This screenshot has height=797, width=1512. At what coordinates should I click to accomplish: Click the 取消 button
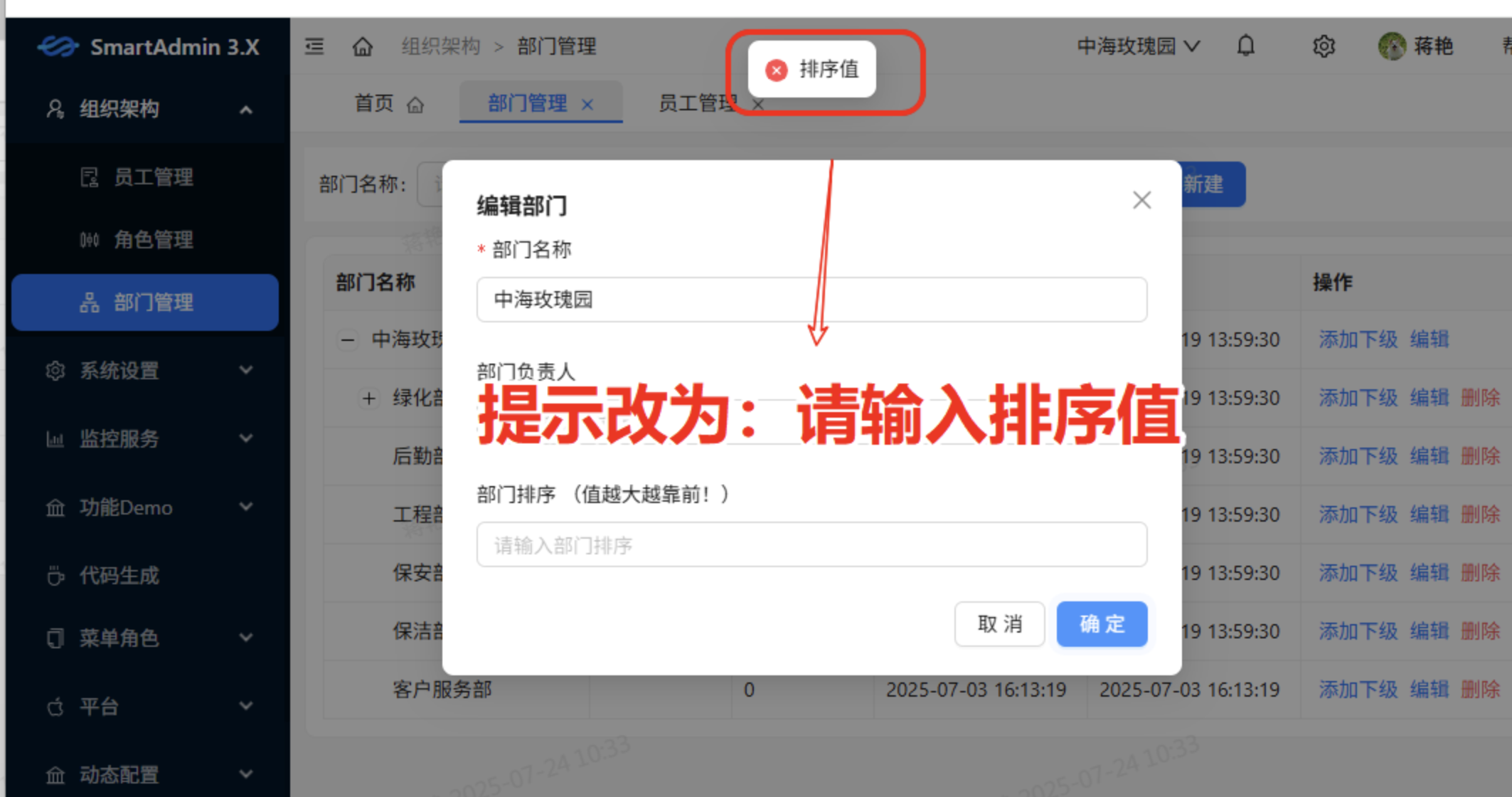[x=999, y=624]
